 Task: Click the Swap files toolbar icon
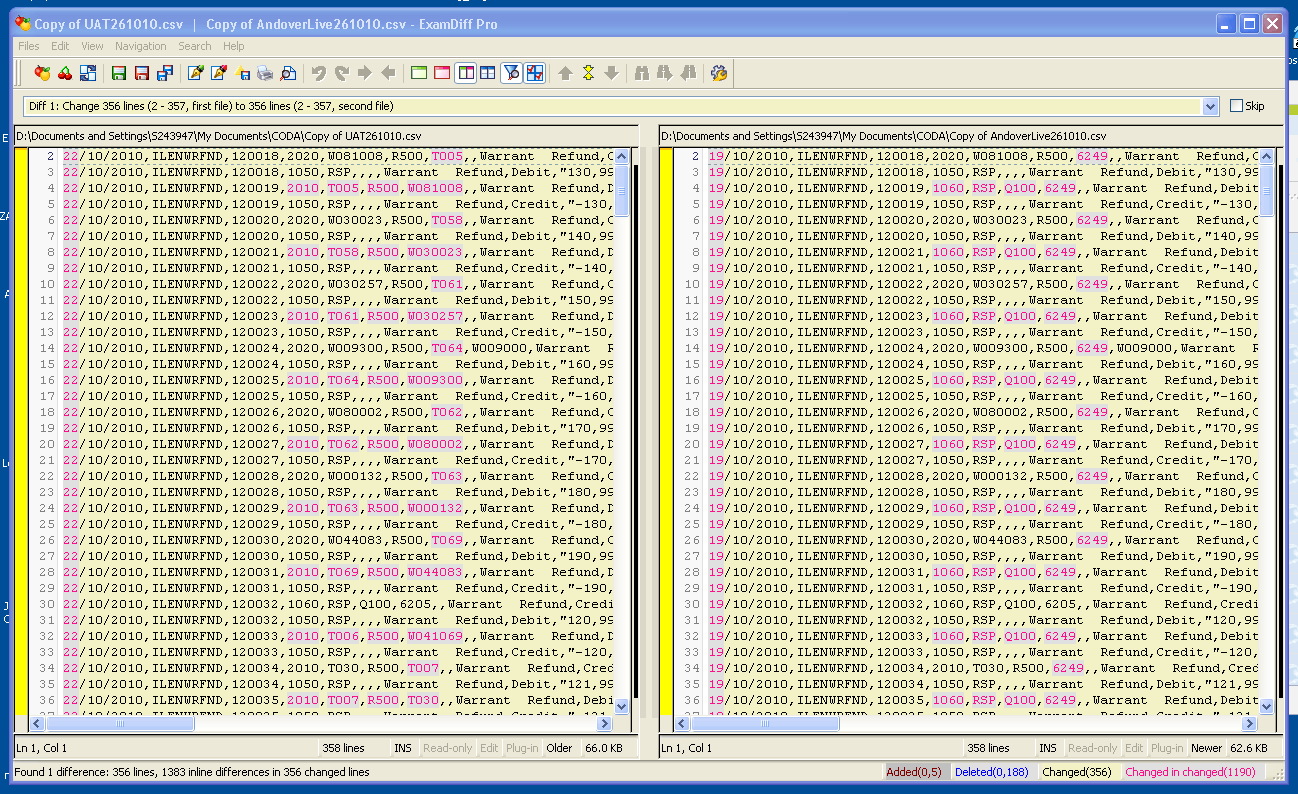tap(88, 73)
